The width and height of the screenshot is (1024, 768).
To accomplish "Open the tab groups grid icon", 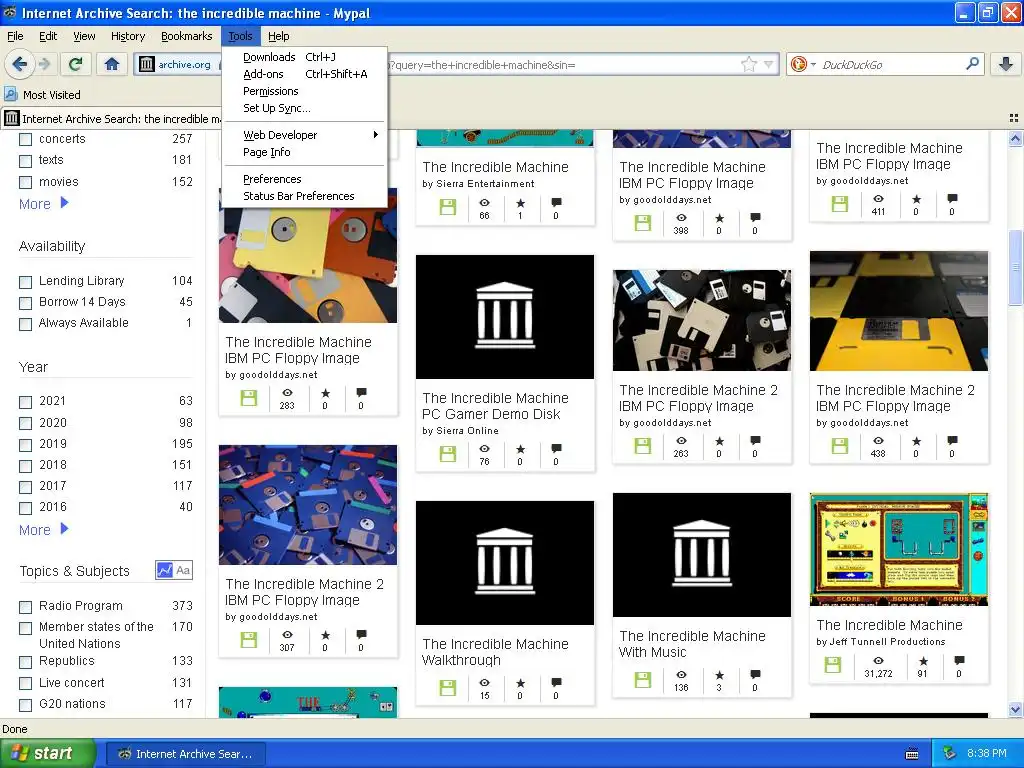I will point(1014,118).
